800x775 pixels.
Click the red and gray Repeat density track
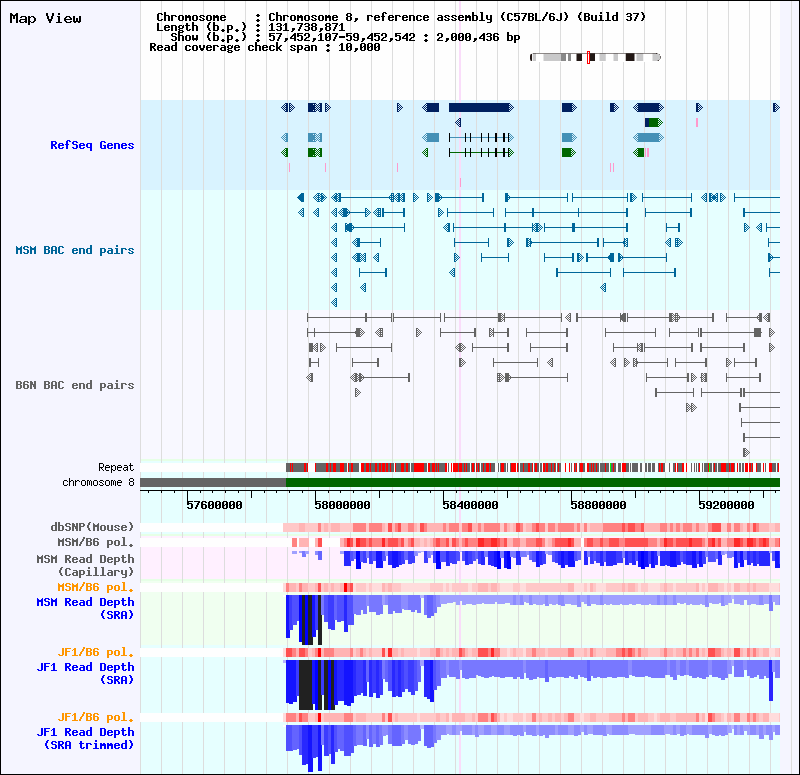pyautogui.click(x=533, y=467)
